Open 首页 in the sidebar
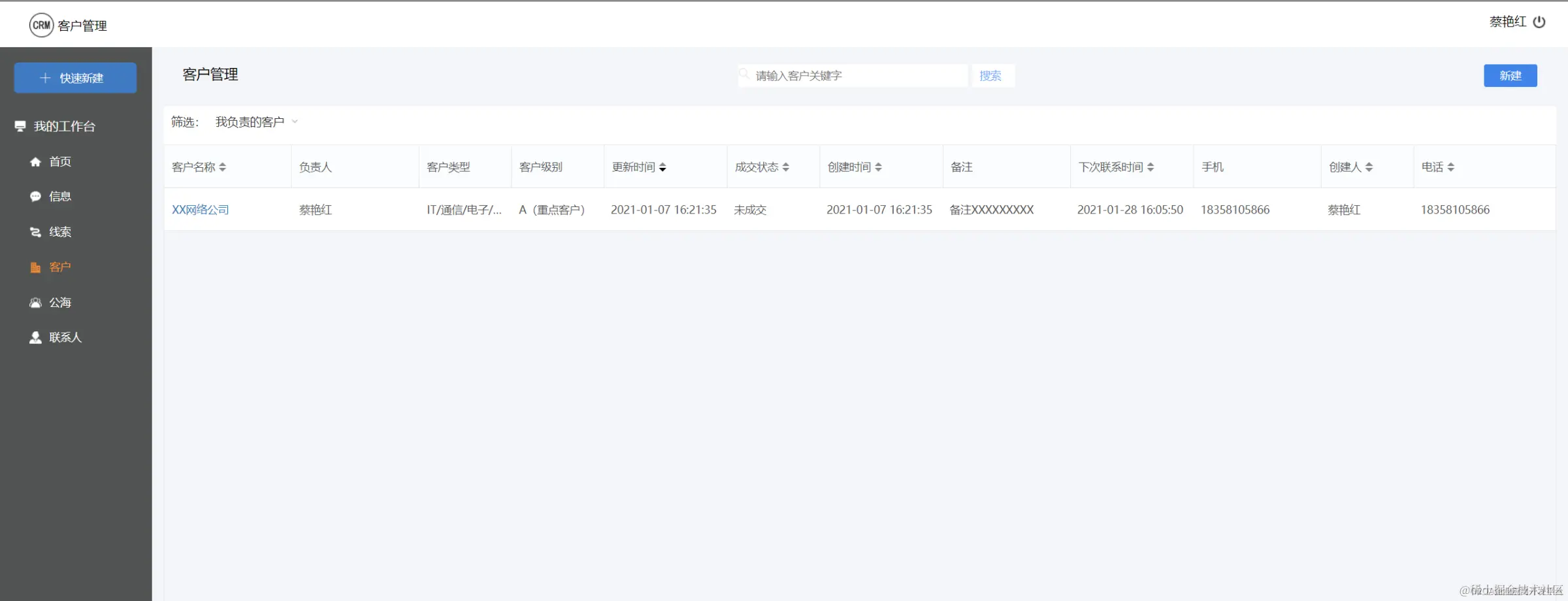This screenshot has height=601, width=1568. click(x=60, y=161)
